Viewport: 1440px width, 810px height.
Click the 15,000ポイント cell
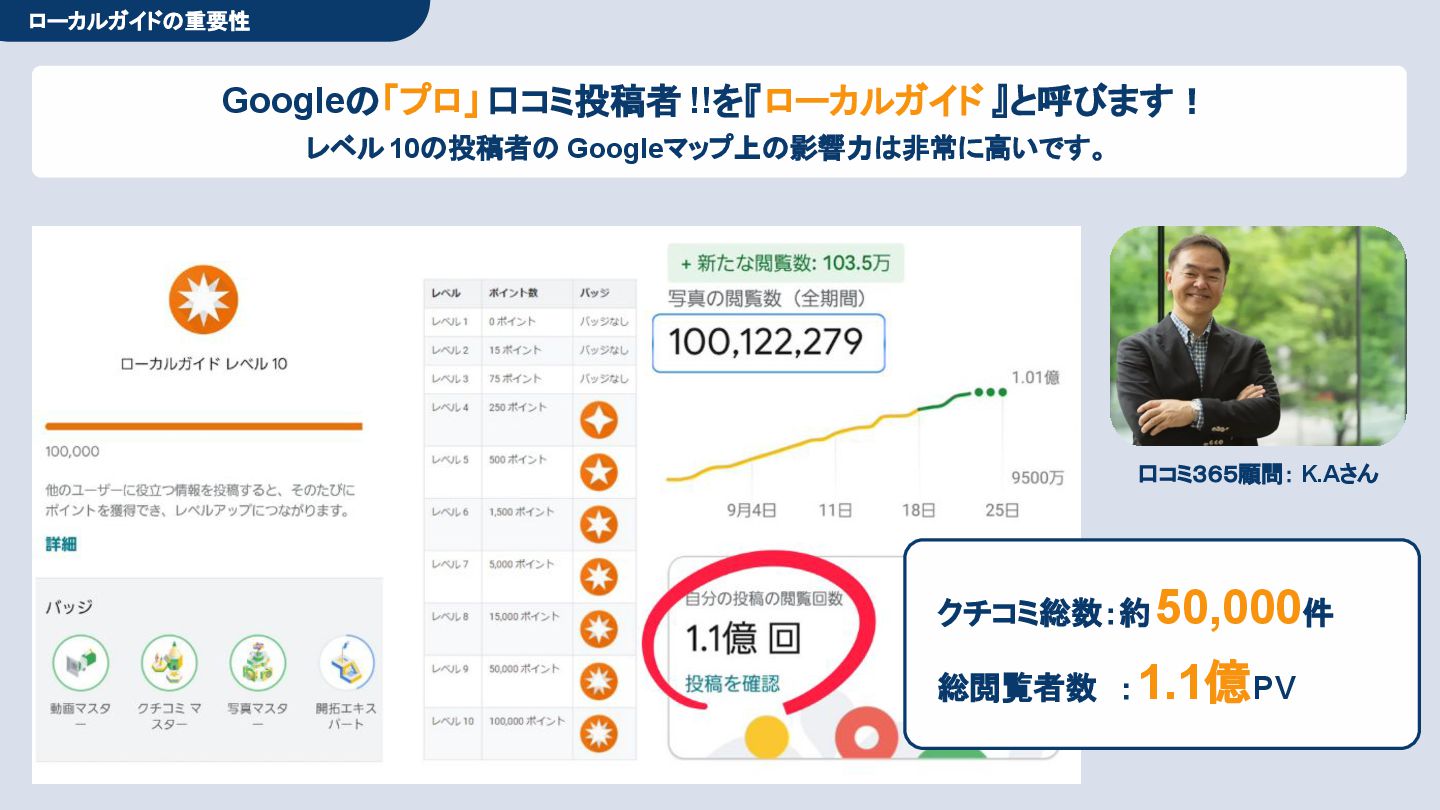click(x=524, y=616)
